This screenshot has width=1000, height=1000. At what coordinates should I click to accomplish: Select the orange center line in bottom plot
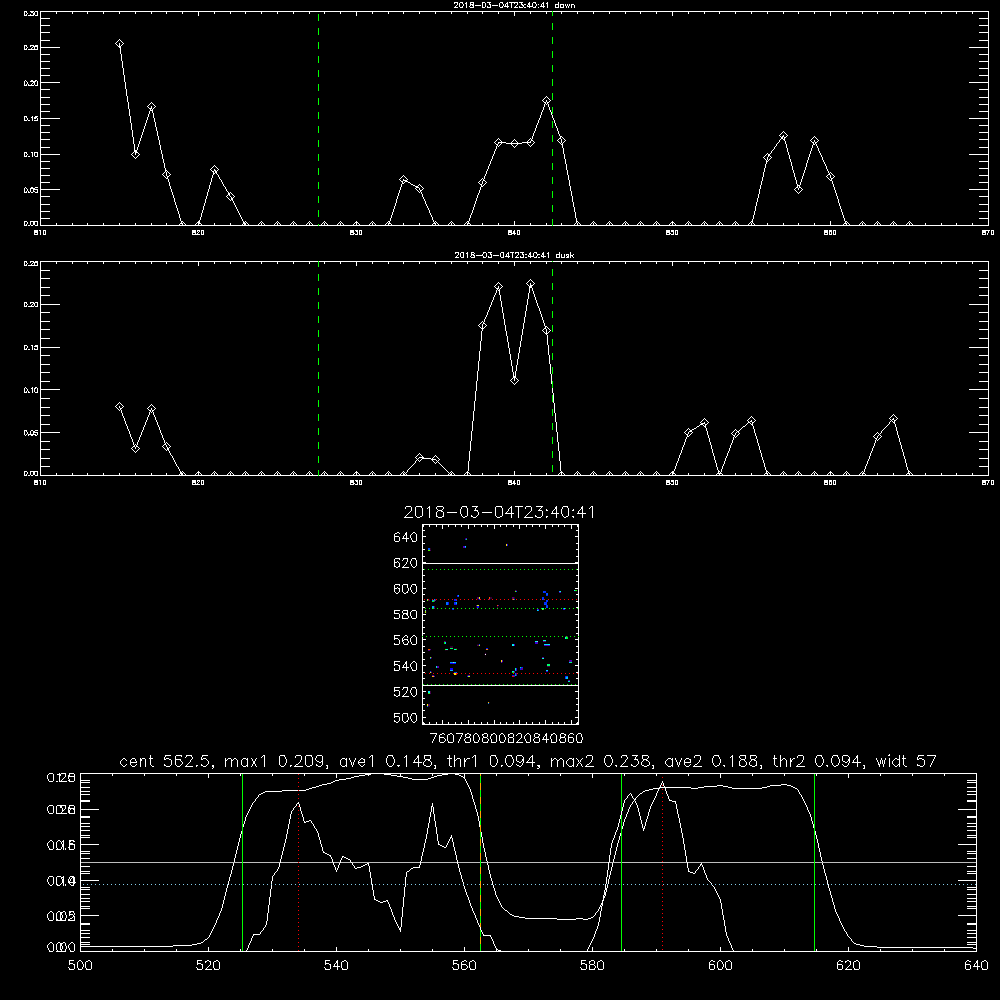click(x=480, y=862)
